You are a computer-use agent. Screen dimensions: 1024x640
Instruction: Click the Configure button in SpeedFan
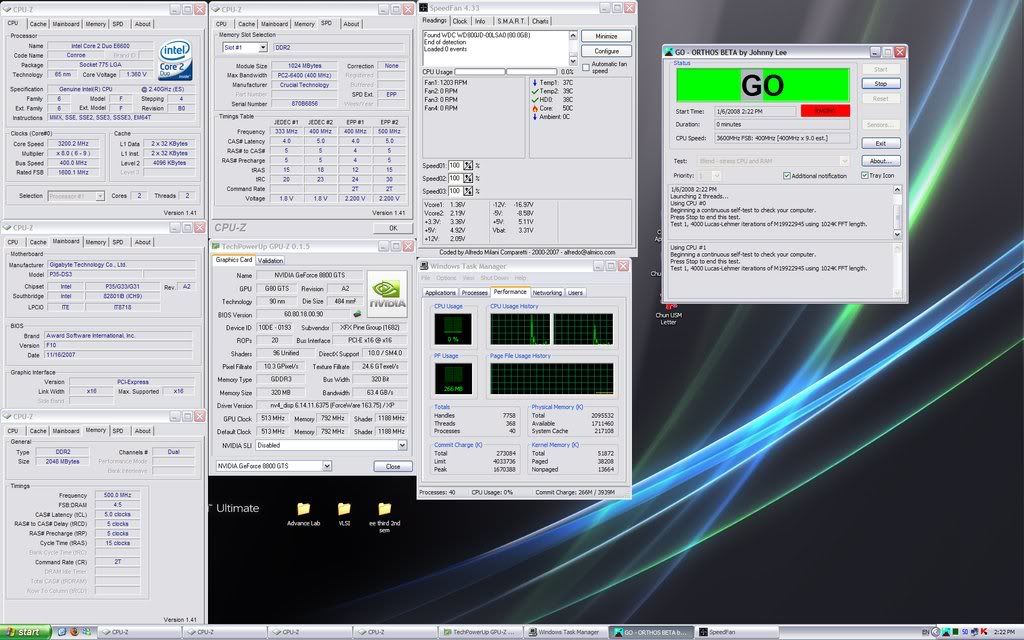pyautogui.click(x=606, y=51)
